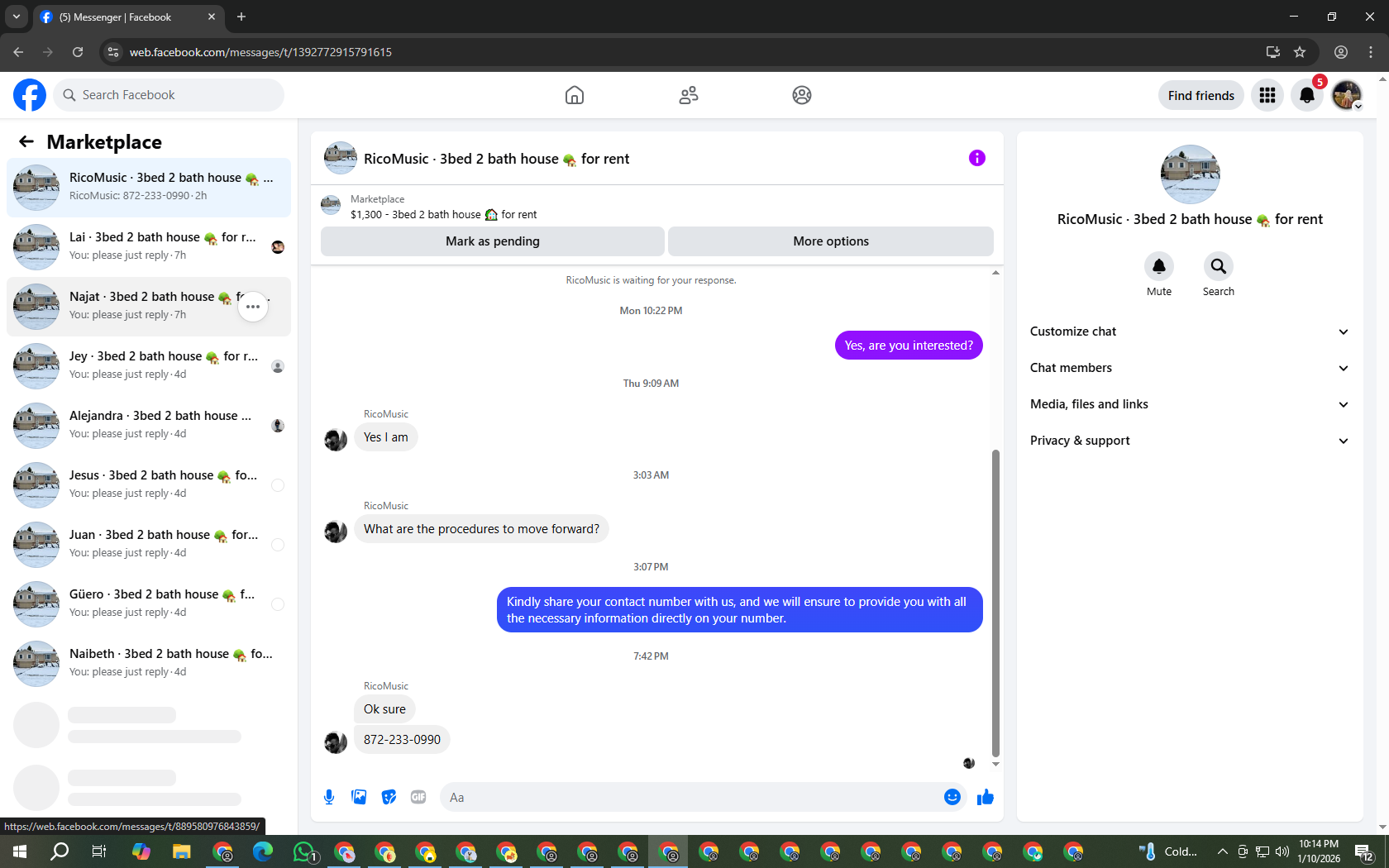
Task: Open the sticker picker icon
Action: [389, 797]
